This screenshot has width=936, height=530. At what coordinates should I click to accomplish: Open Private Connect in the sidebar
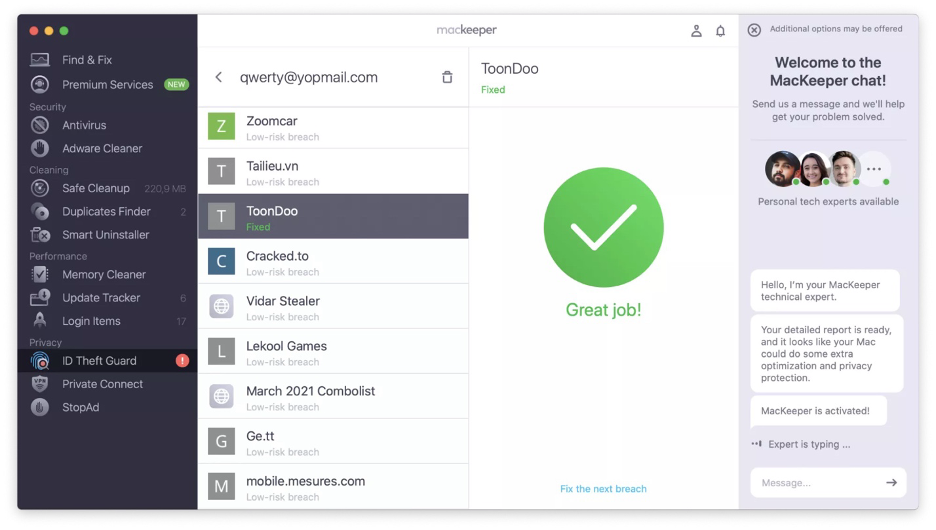coord(102,384)
